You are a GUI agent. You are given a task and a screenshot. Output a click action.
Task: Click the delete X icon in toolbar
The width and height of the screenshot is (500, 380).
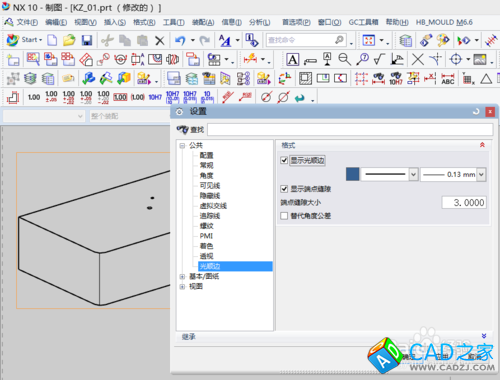tap(160, 41)
